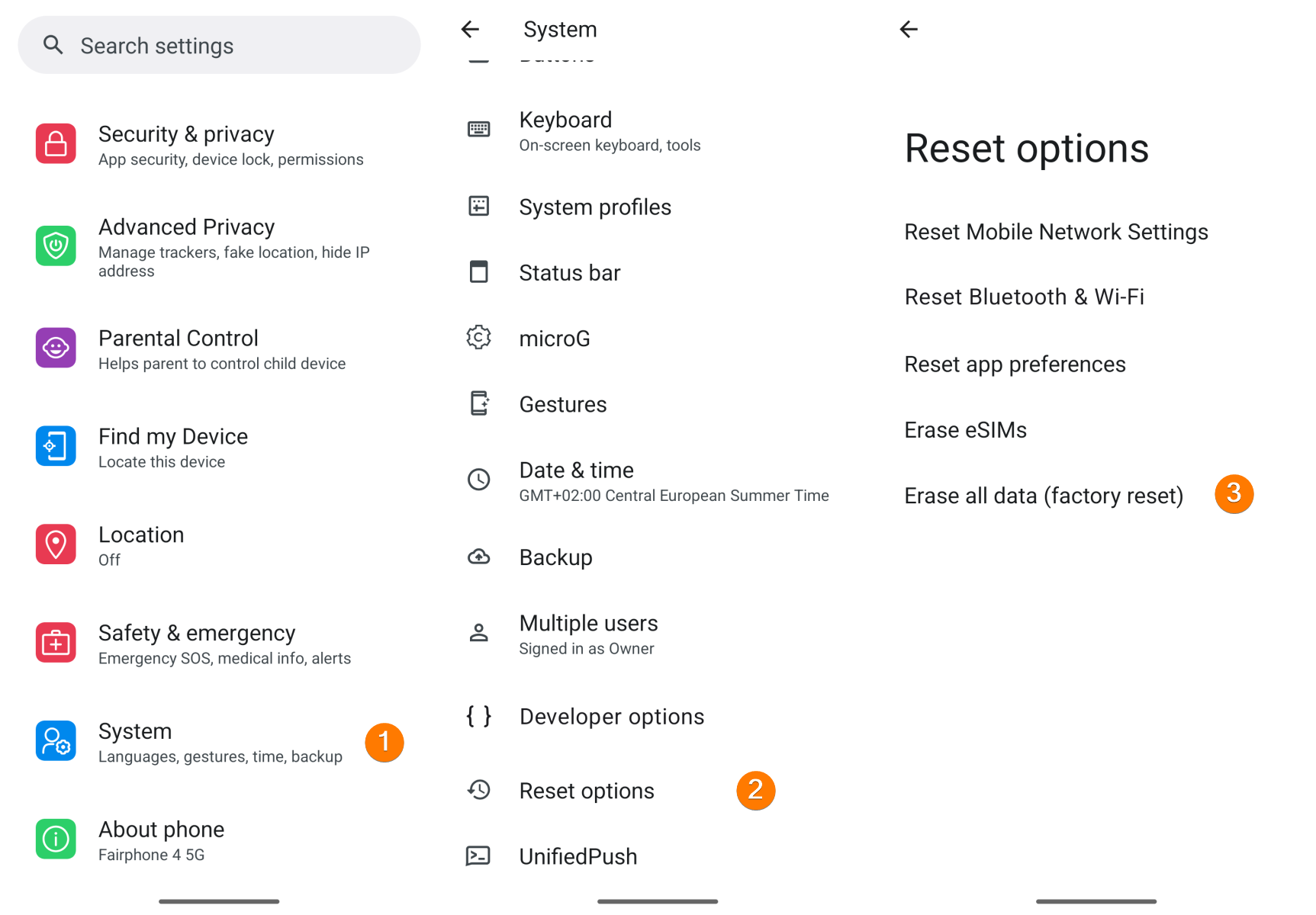This screenshot has height=915, width=1316.
Task: Select the Find my Device icon
Action: click(x=56, y=446)
